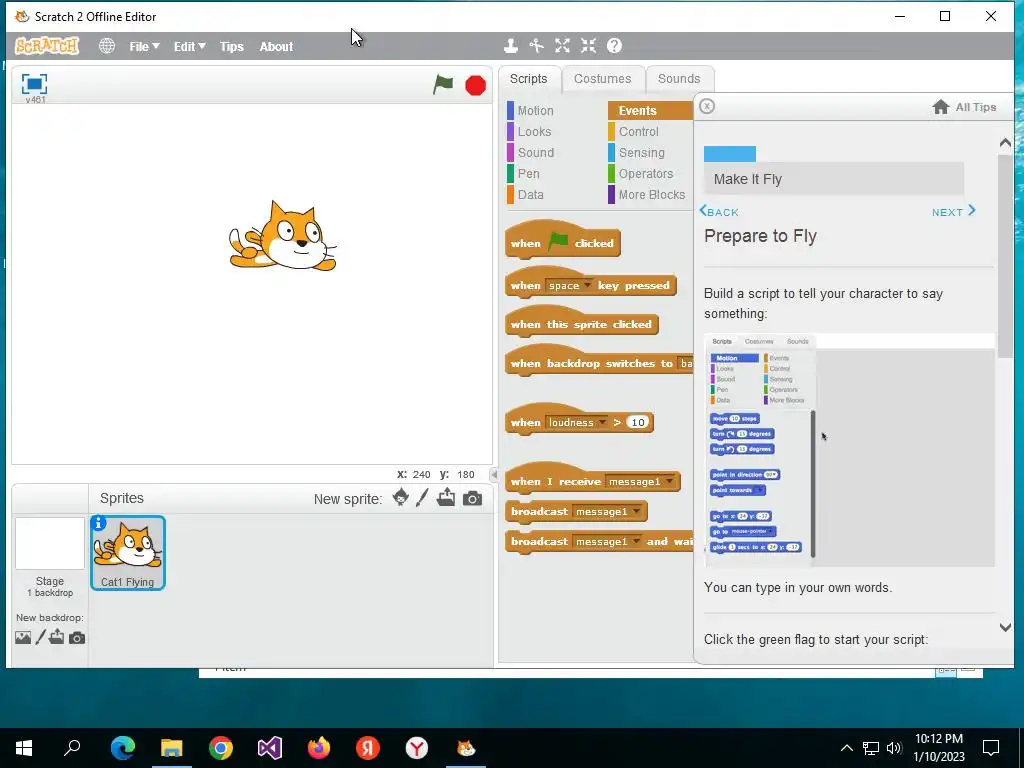Close the tips panel
The height and width of the screenshot is (768, 1024).
707,106
